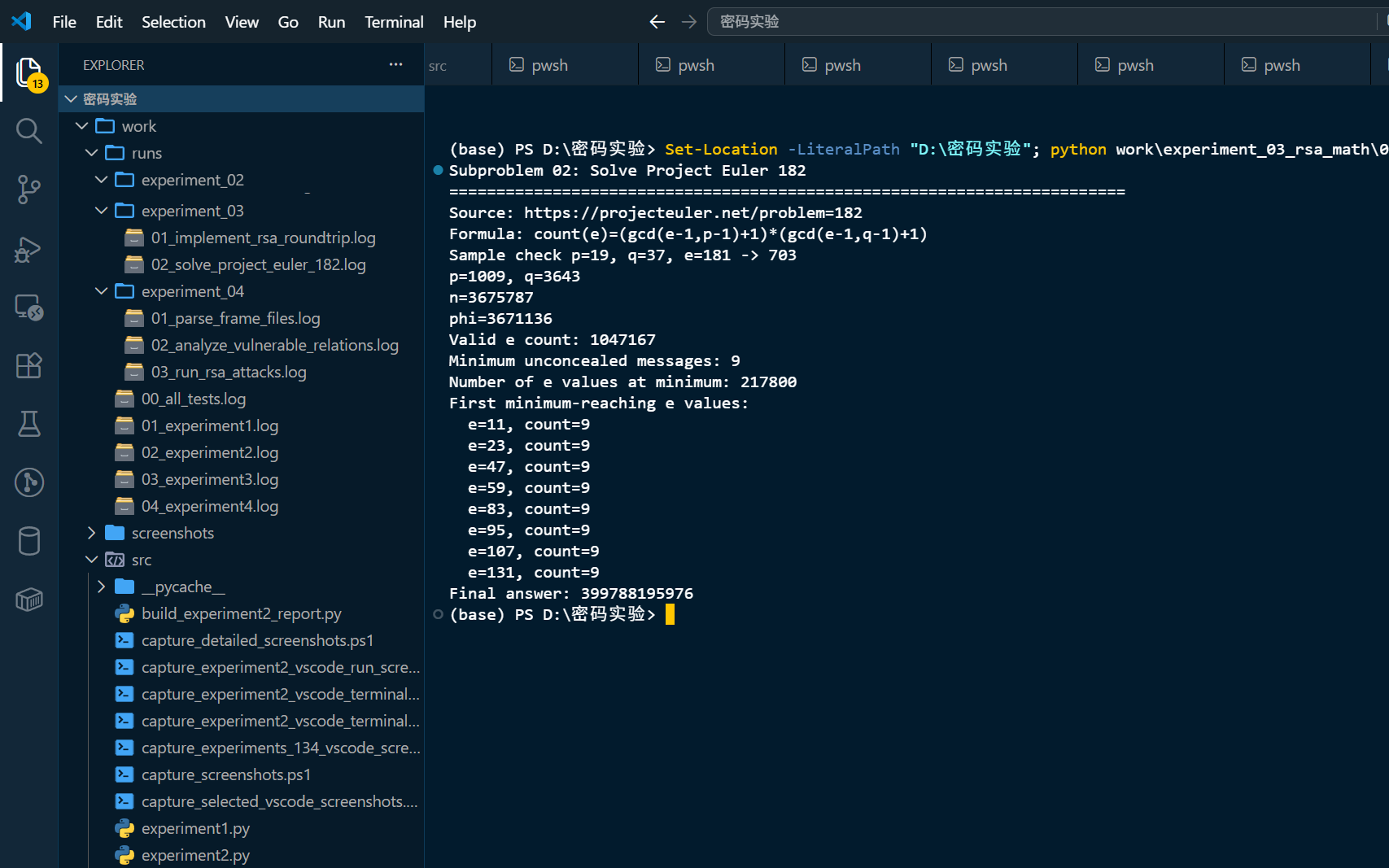The image size is (1389, 868).
Task: Click the projecteuler.net problem=182 link
Action: click(692, 212)
